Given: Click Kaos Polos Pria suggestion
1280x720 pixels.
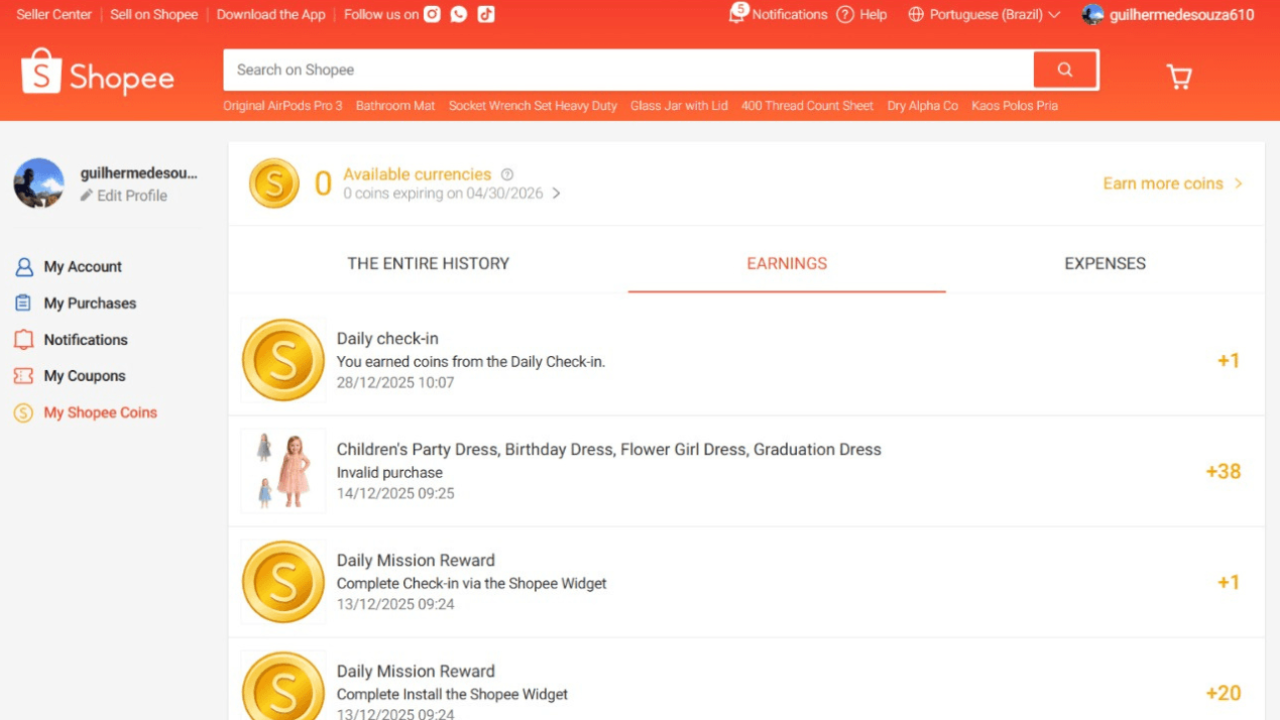Looking at the screenshot, I should click(x=1015, y=105).
